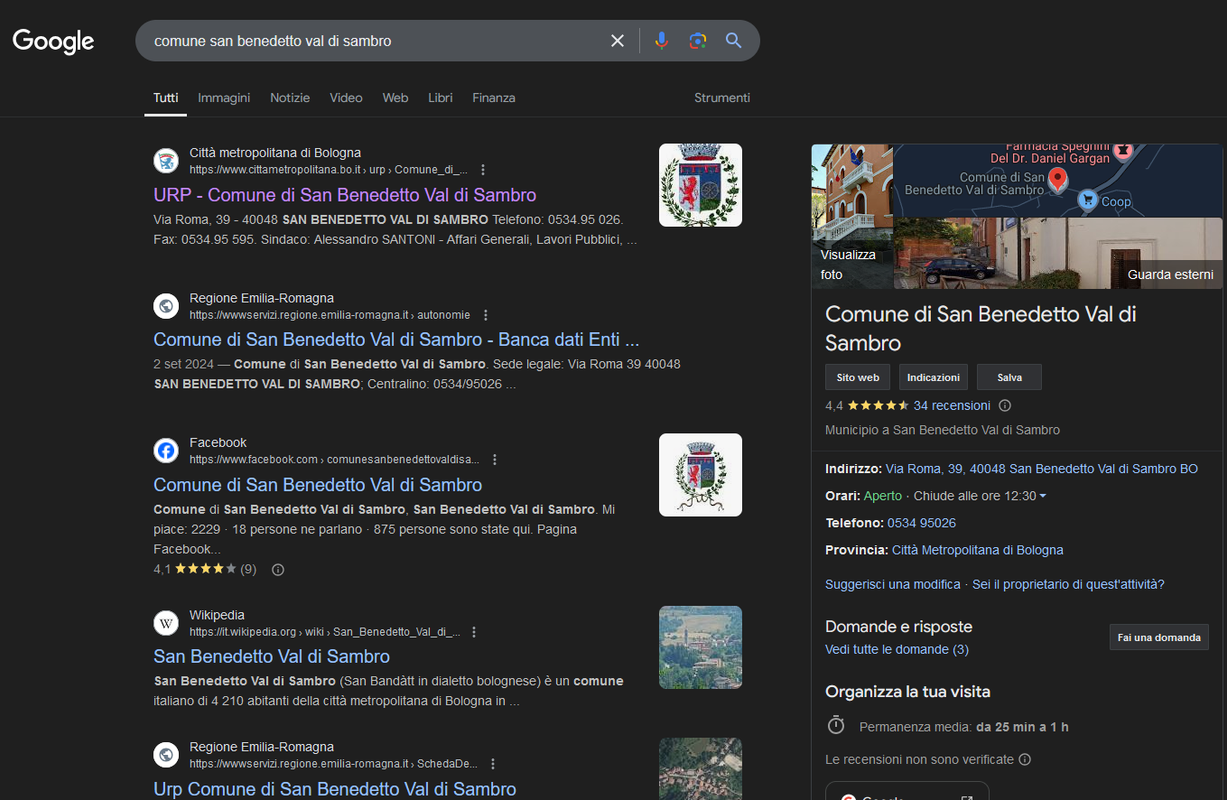Image resolution: width=1227 pixels, height=800 pixels.
Task: Click the phone number 0534 95026
Action: [921, 523]
